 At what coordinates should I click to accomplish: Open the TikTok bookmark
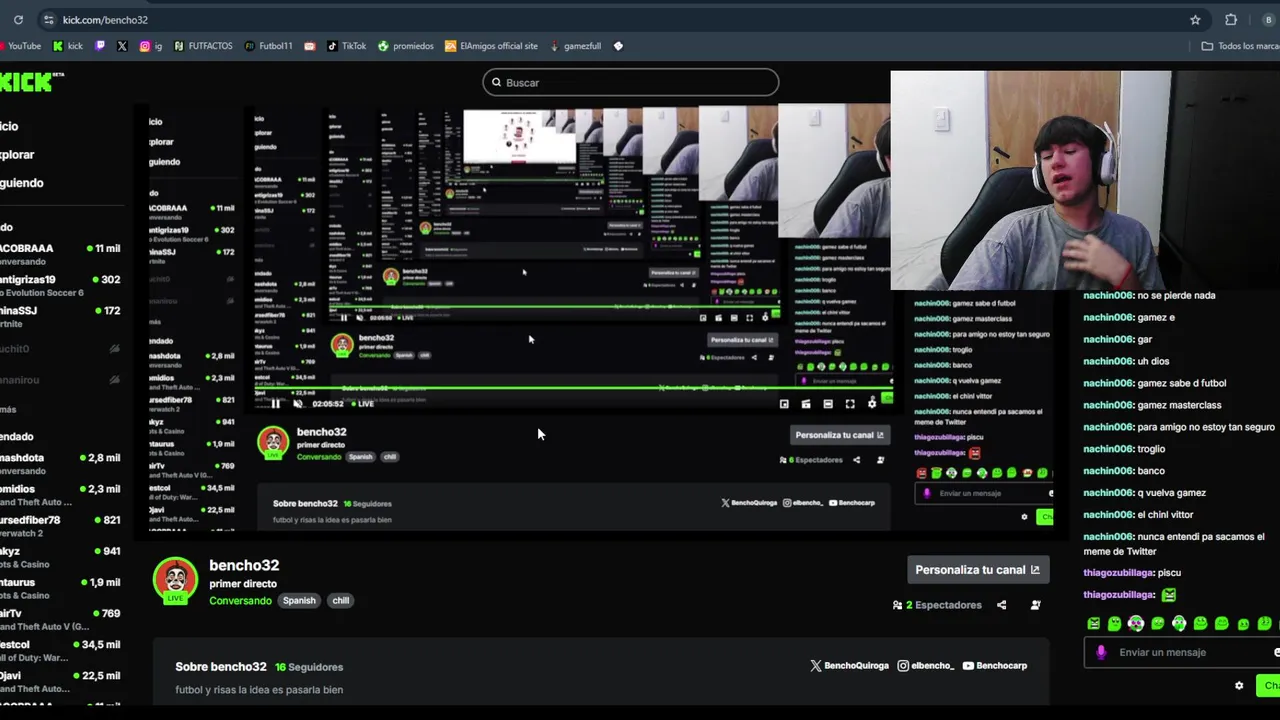(x=347, y=46)
